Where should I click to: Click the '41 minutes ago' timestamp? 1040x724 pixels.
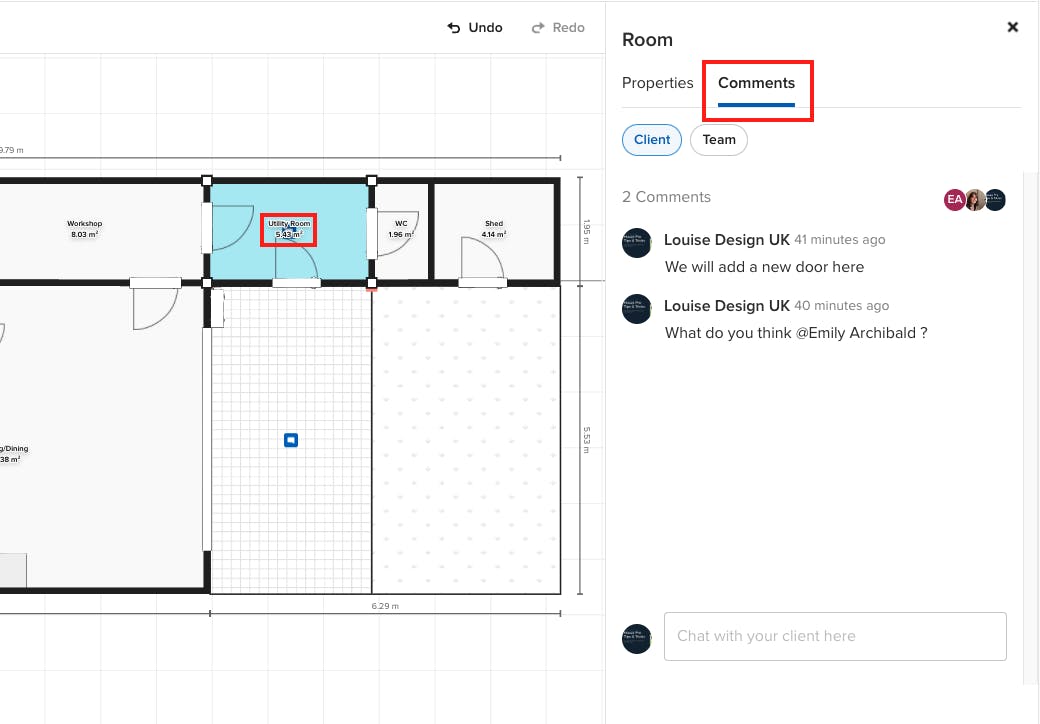[840, 240]
